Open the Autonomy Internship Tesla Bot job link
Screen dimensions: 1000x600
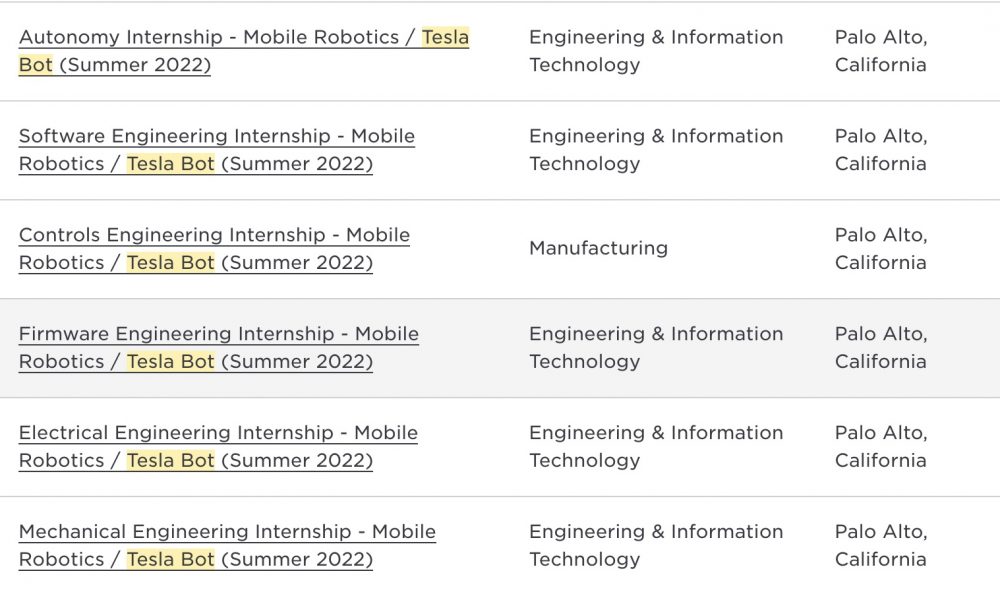pyautogui.click(x=244, y=51)
